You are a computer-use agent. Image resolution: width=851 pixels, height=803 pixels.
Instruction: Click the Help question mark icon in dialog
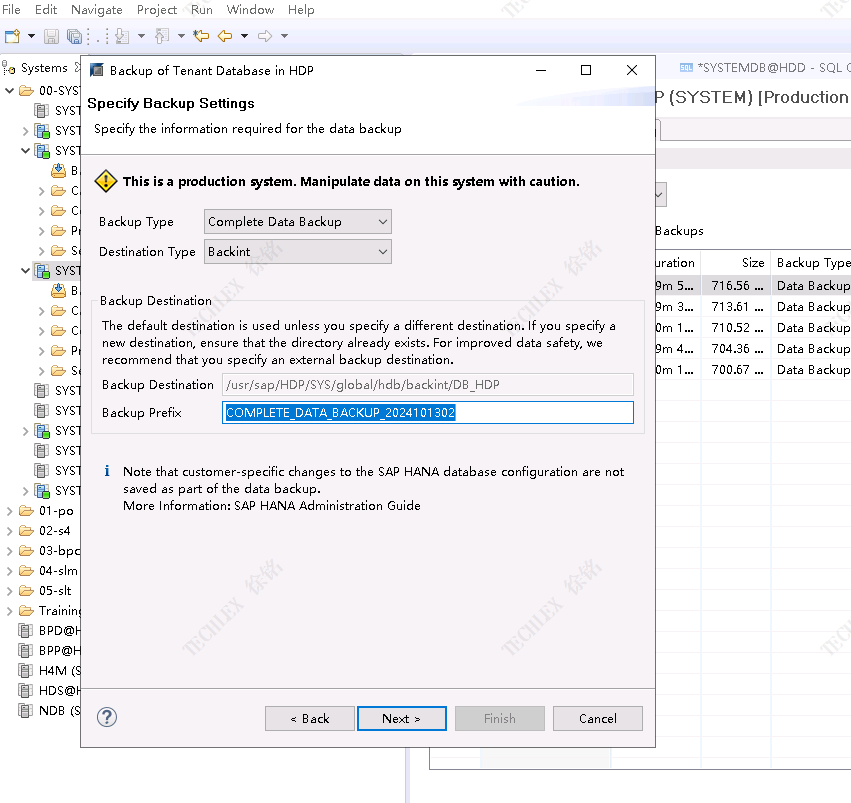[107, 717]
